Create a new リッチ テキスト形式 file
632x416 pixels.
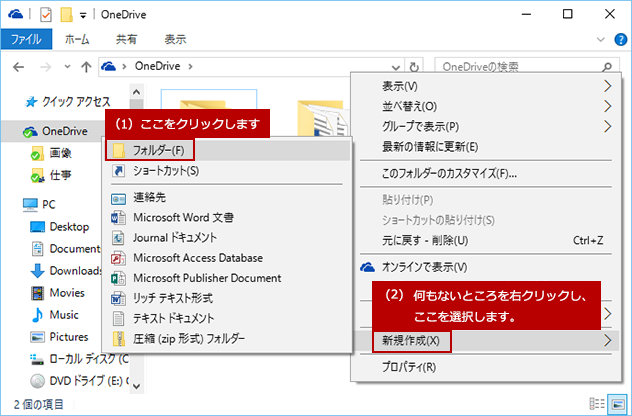(227, 298)
